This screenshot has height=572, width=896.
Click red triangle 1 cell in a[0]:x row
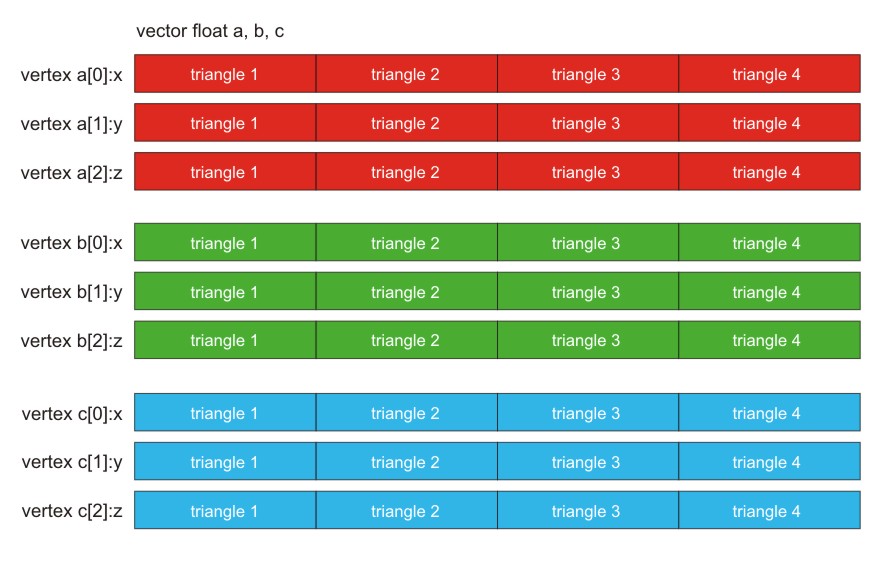[225, 74]
